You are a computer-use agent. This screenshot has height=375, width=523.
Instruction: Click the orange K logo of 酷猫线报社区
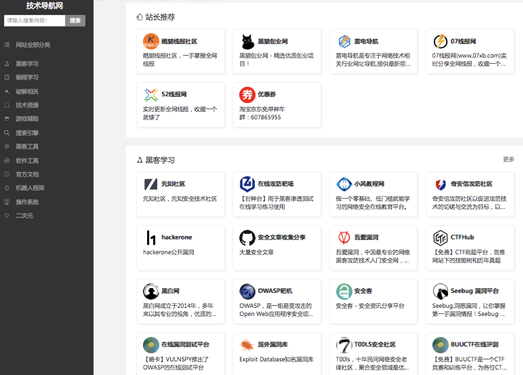(x=151, y=41)
